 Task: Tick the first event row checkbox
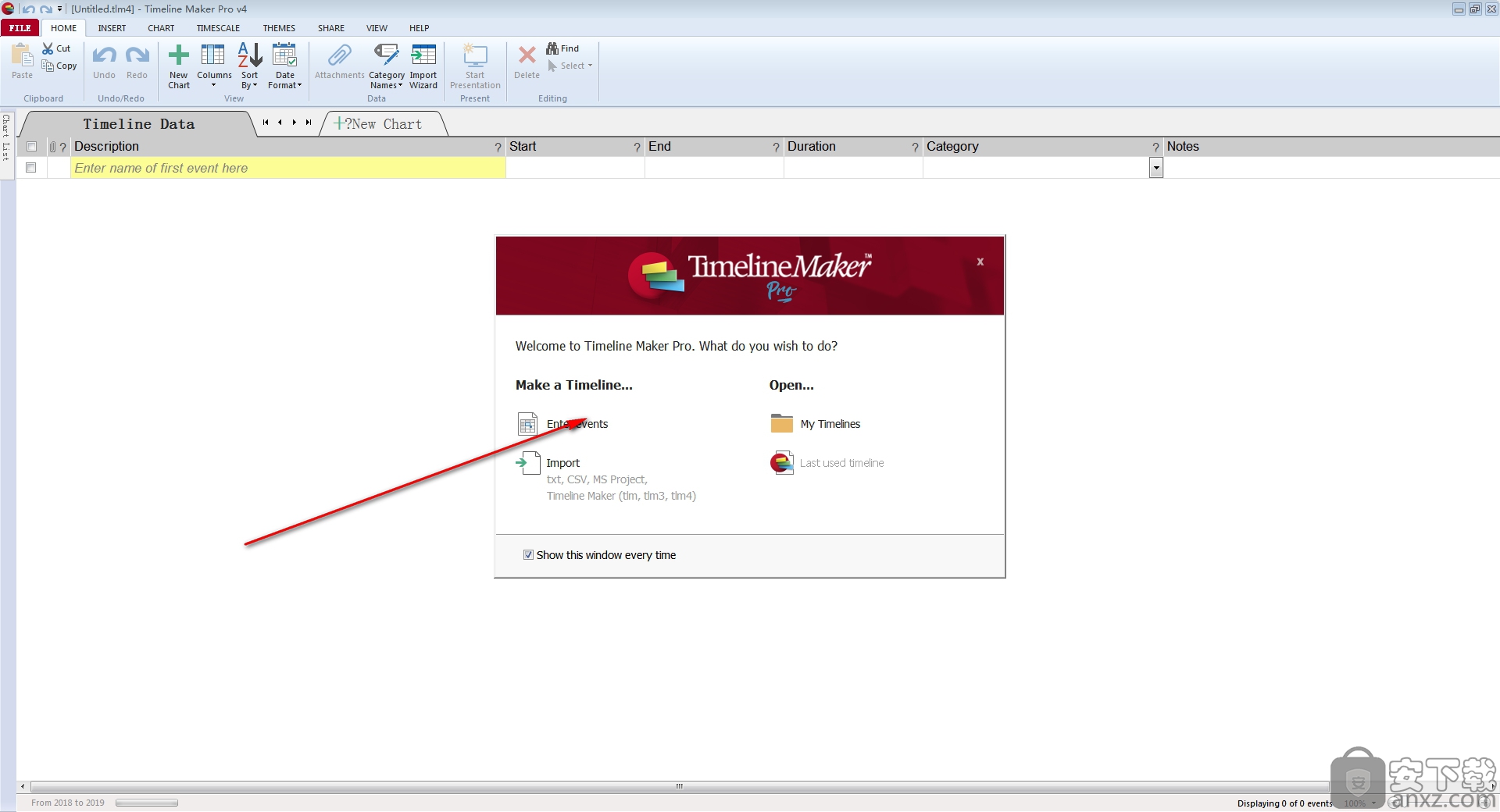point(31,168)
